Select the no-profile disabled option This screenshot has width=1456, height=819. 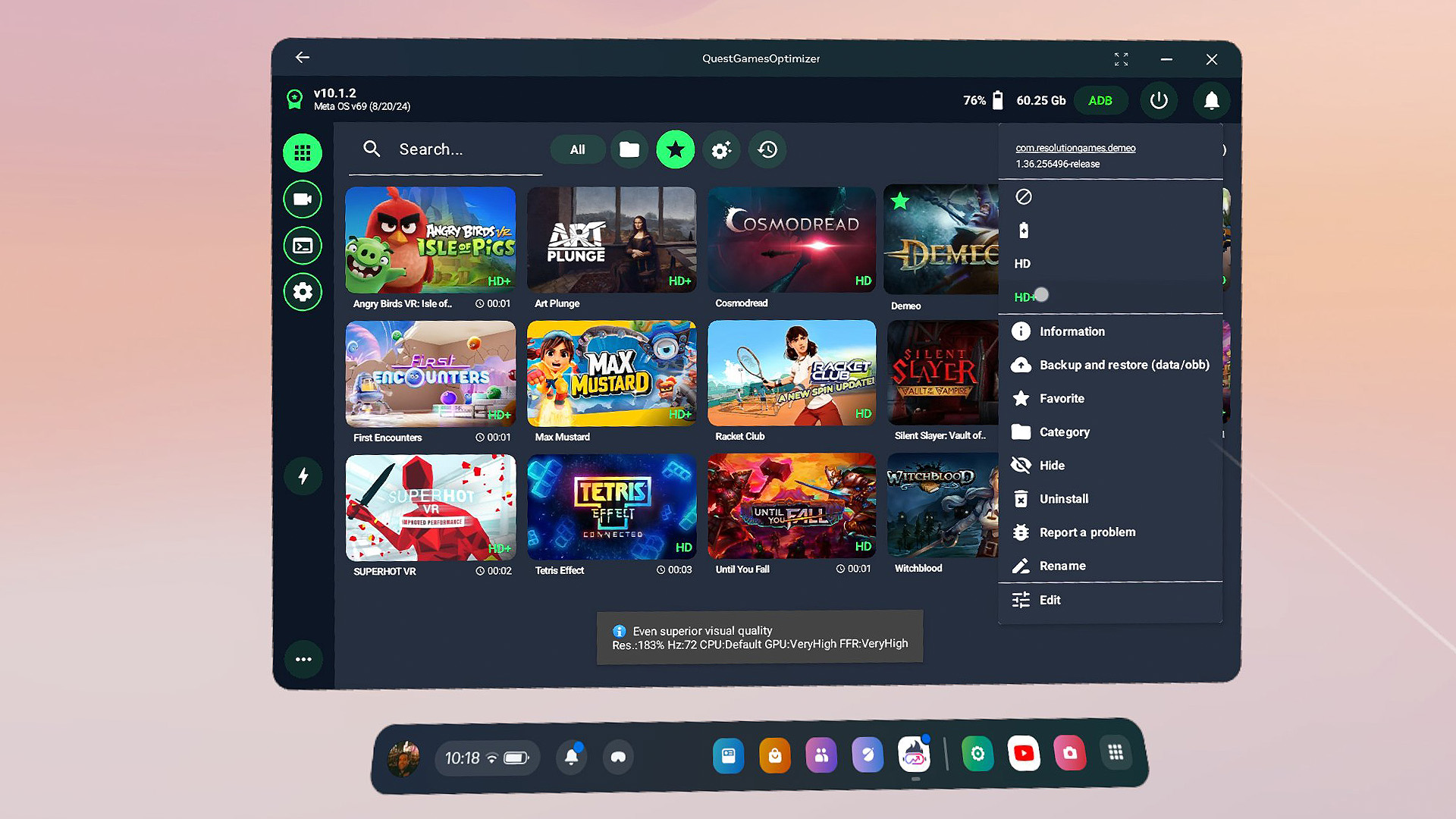click(x=1024, y=197)
